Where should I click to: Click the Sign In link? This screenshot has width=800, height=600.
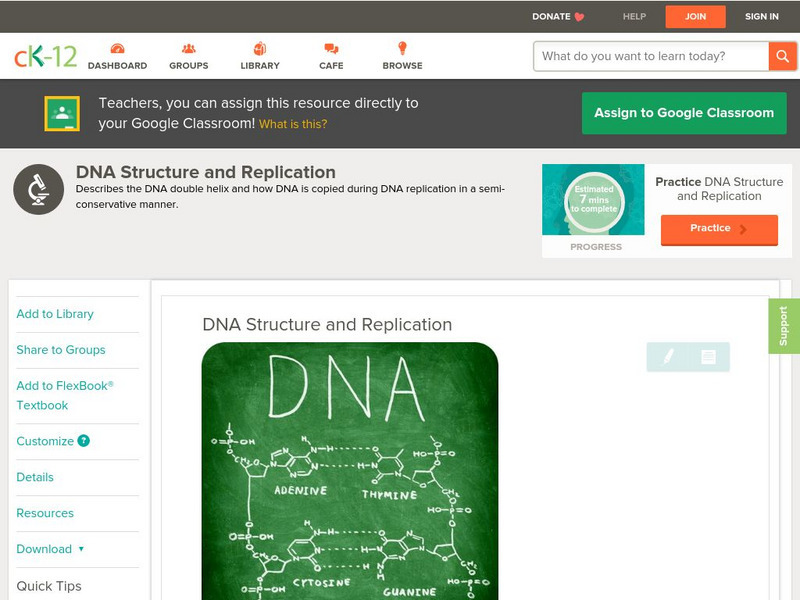coord(762,16)
